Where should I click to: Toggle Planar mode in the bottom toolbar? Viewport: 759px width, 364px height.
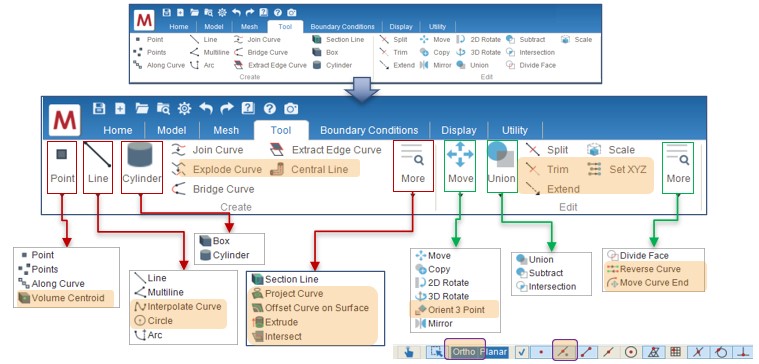pos(493,352)
